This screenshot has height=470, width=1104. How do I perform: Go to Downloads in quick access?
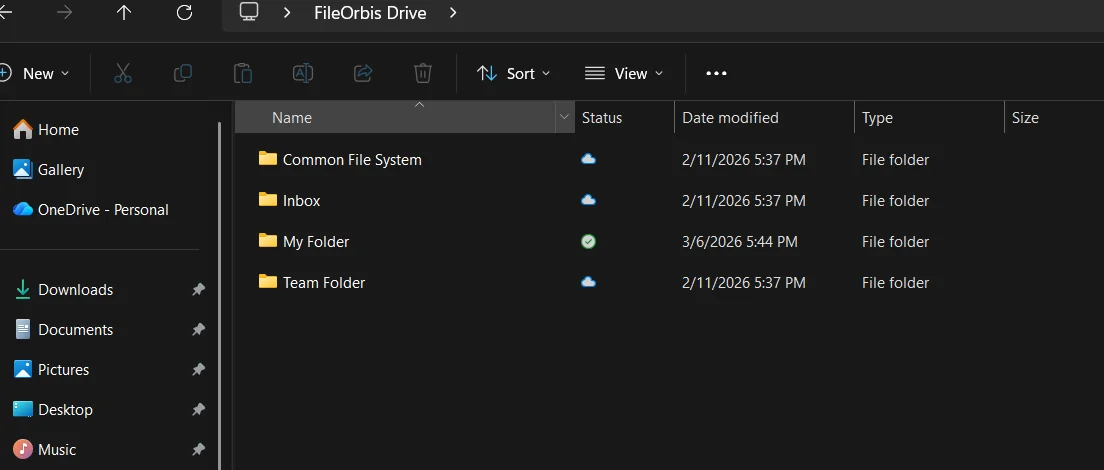75,290
